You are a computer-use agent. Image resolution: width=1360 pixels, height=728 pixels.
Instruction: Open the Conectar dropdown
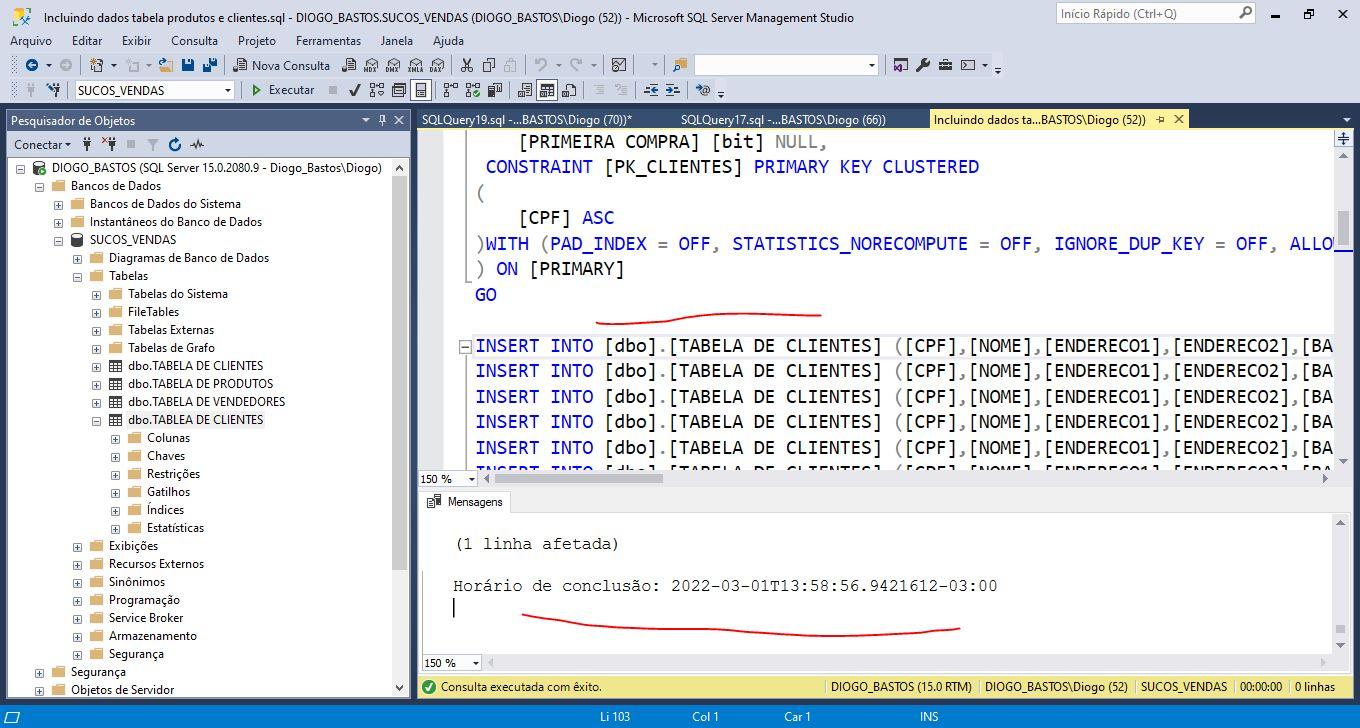click(x=42, y=144)
